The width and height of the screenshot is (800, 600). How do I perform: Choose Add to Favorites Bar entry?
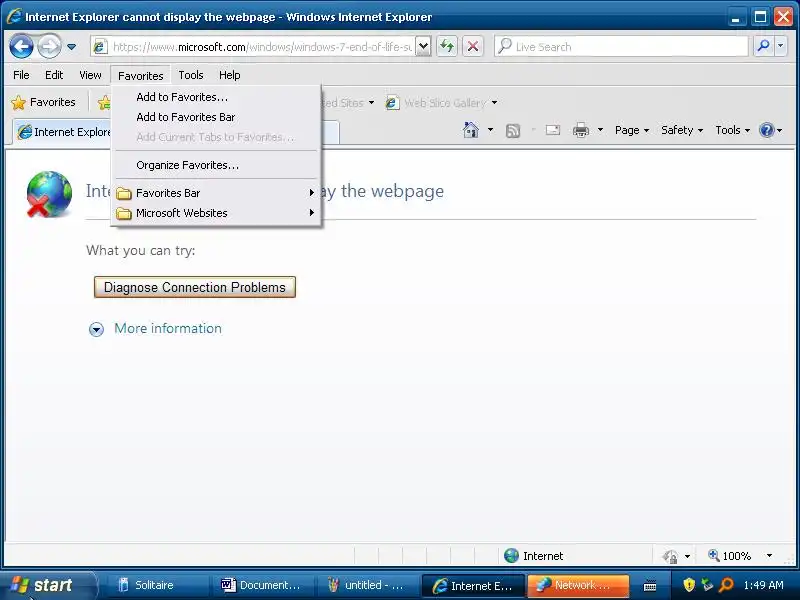(216, 117)
